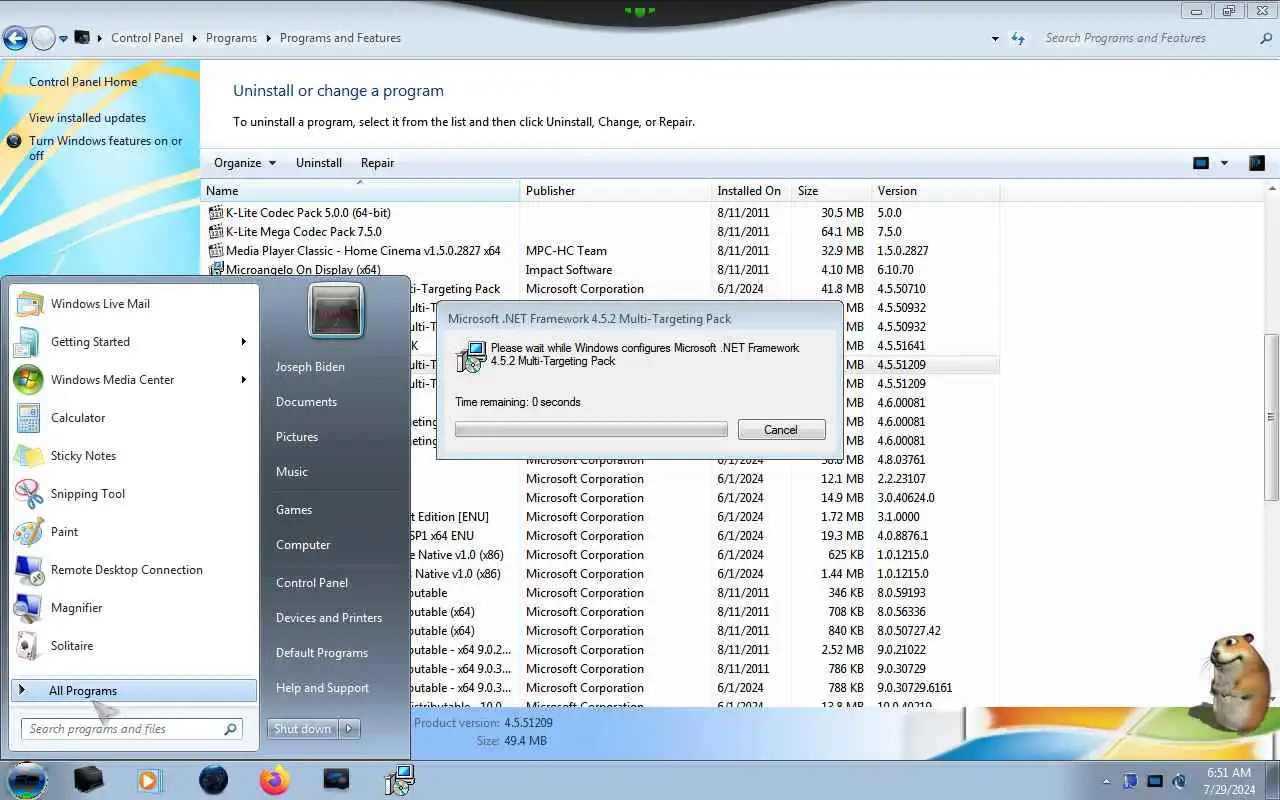Click the volume icon in the system tray
This screenshot has height=800, width=1280.
point(1180,781)
